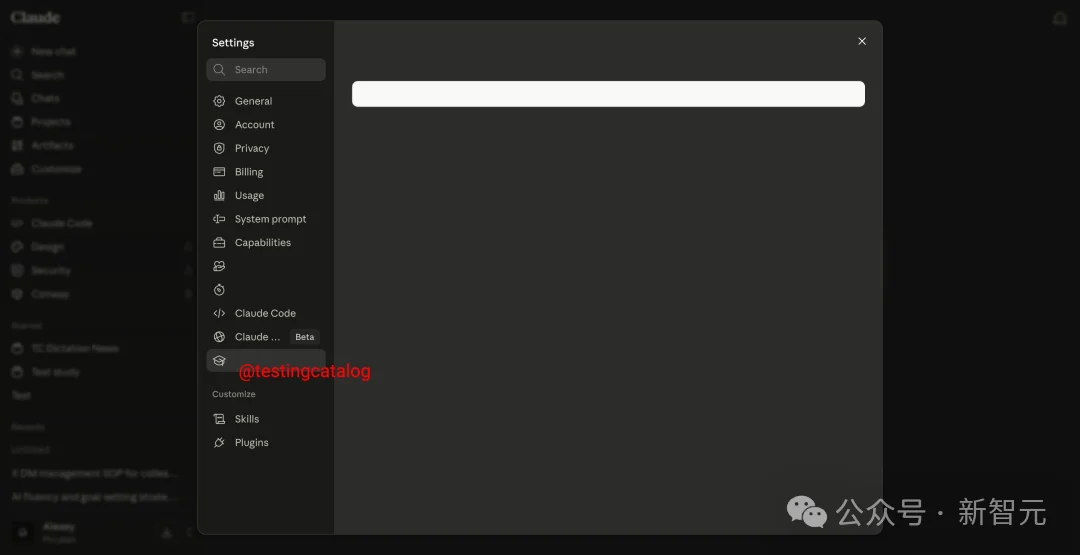Open Claude Code settings in the dialog
This screenshot has height=555, width=1080.
coord(266,313)
